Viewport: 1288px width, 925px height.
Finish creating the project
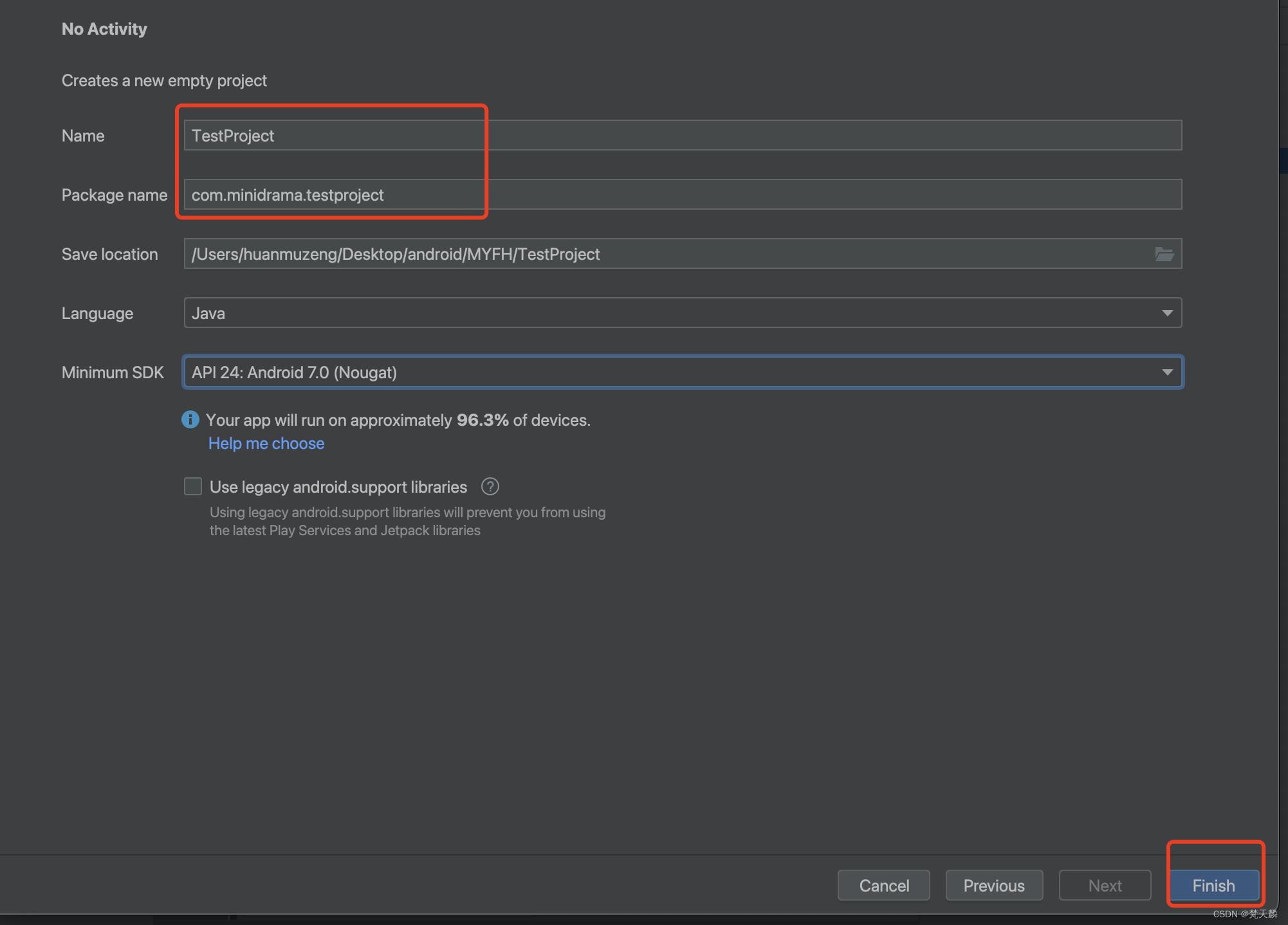click(1213, 886)
